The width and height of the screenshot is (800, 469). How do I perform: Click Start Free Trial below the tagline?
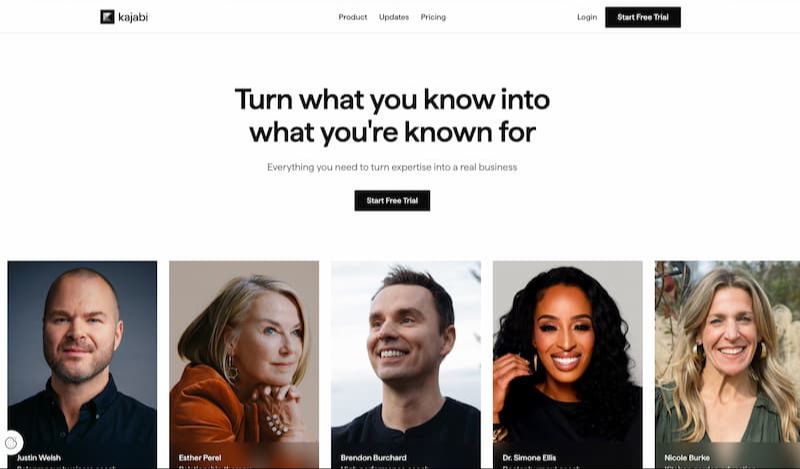(392, 201)
